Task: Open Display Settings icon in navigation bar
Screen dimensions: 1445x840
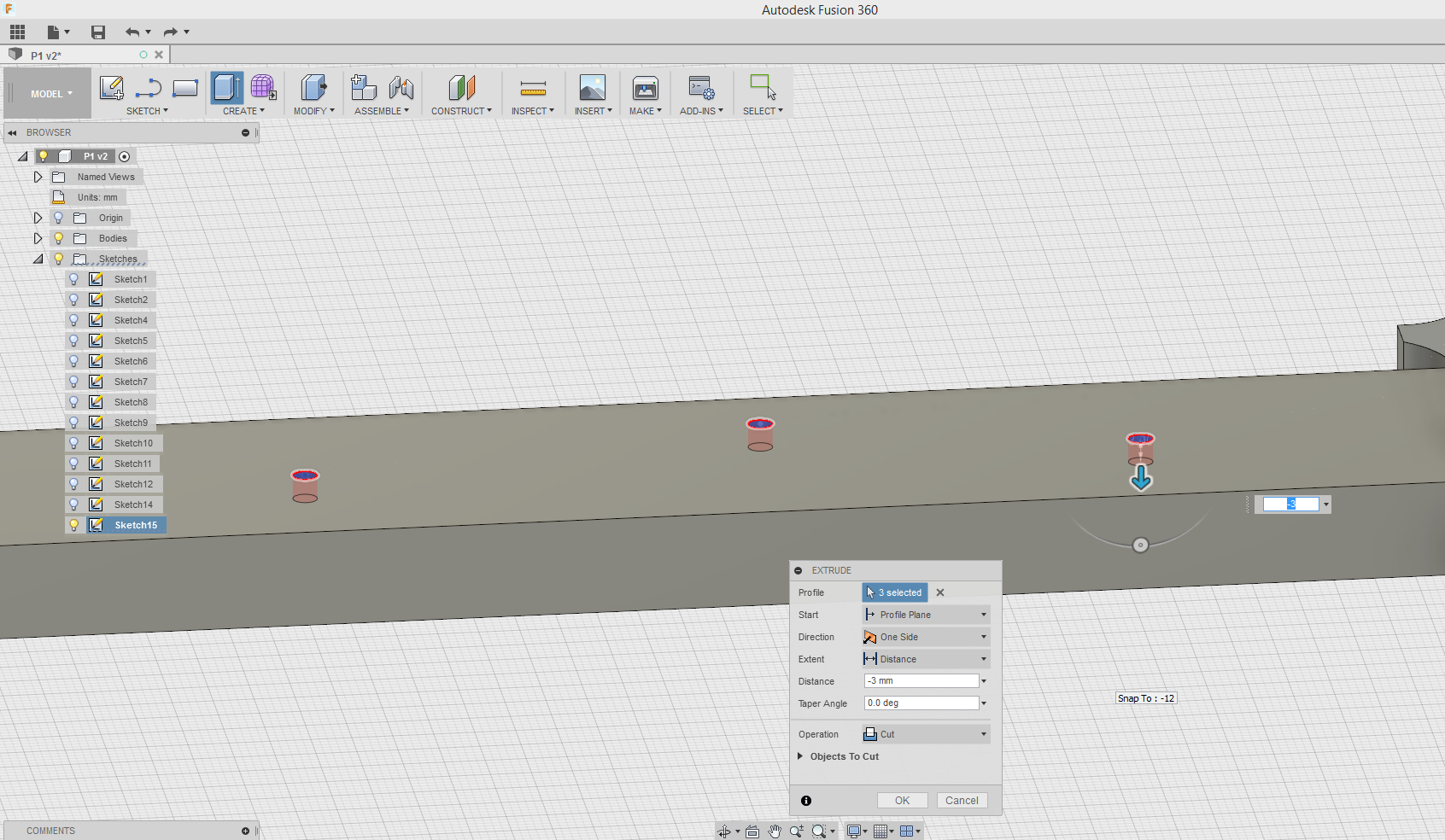Action: tap(854, 831)
